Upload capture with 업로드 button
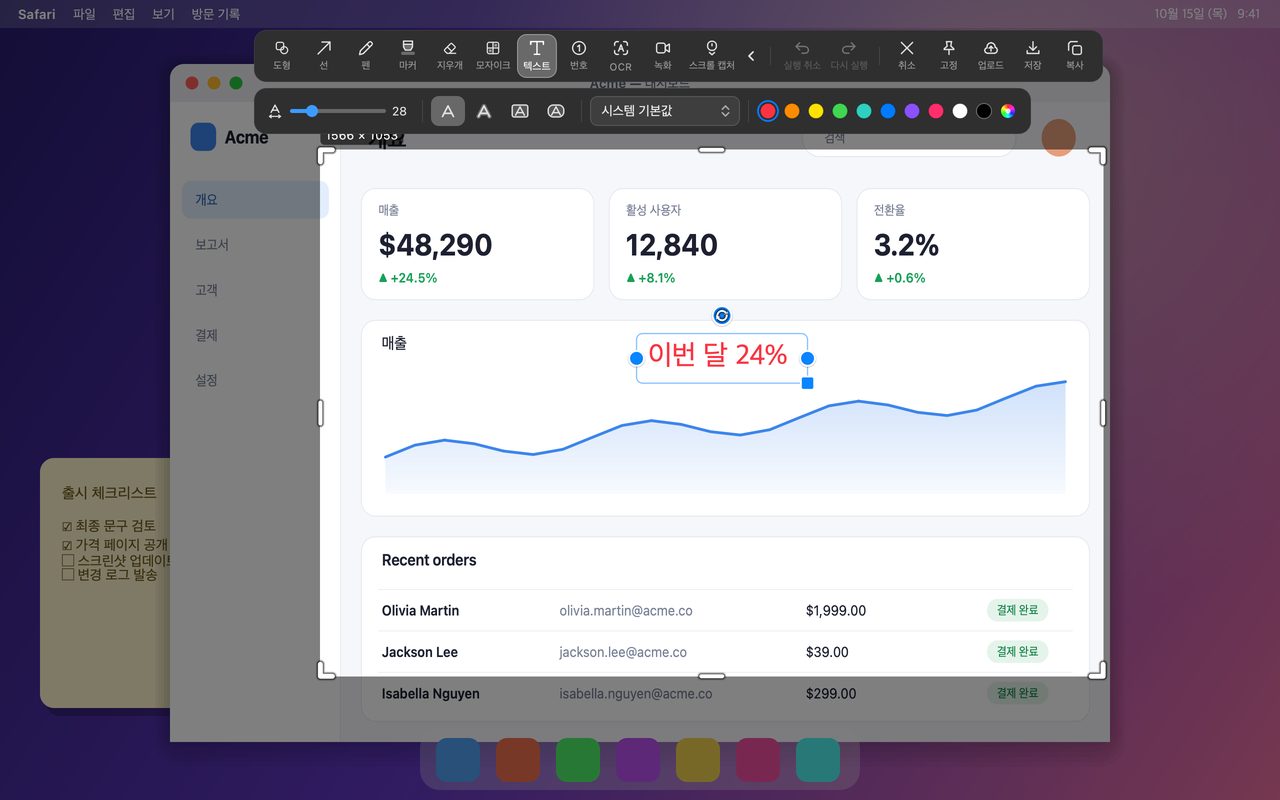 click(991, 55)
